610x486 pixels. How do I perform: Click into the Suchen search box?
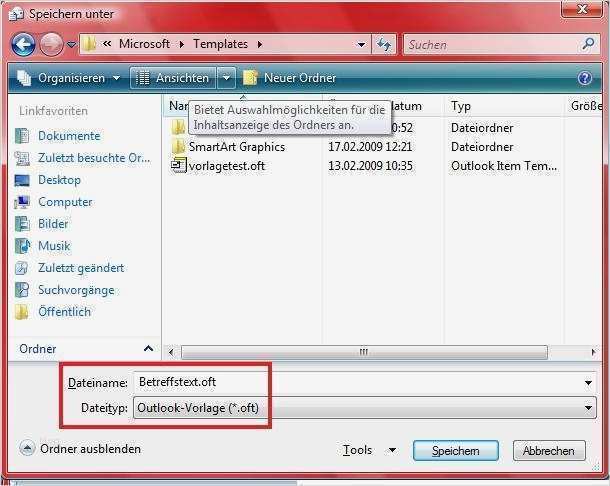[492, 44]
